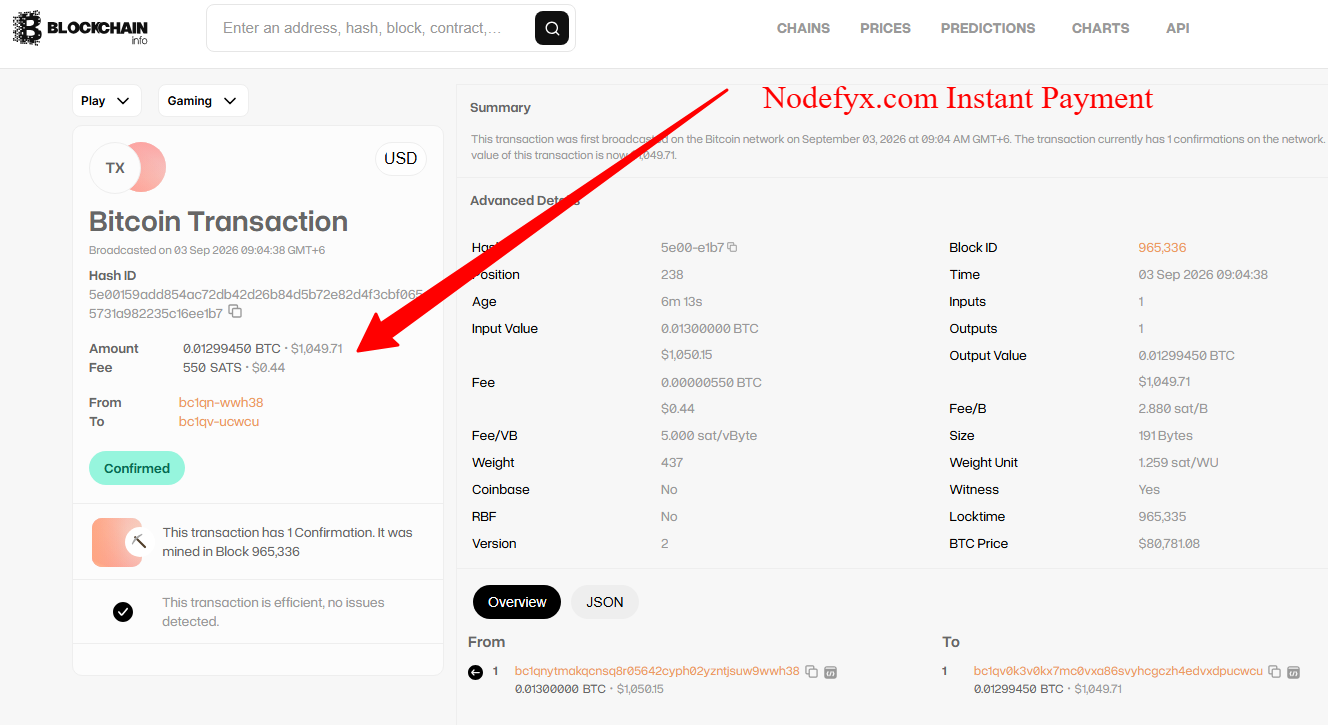1328x725 pixels.
Task: Select the Version value 2
Action: click(665, 543)
